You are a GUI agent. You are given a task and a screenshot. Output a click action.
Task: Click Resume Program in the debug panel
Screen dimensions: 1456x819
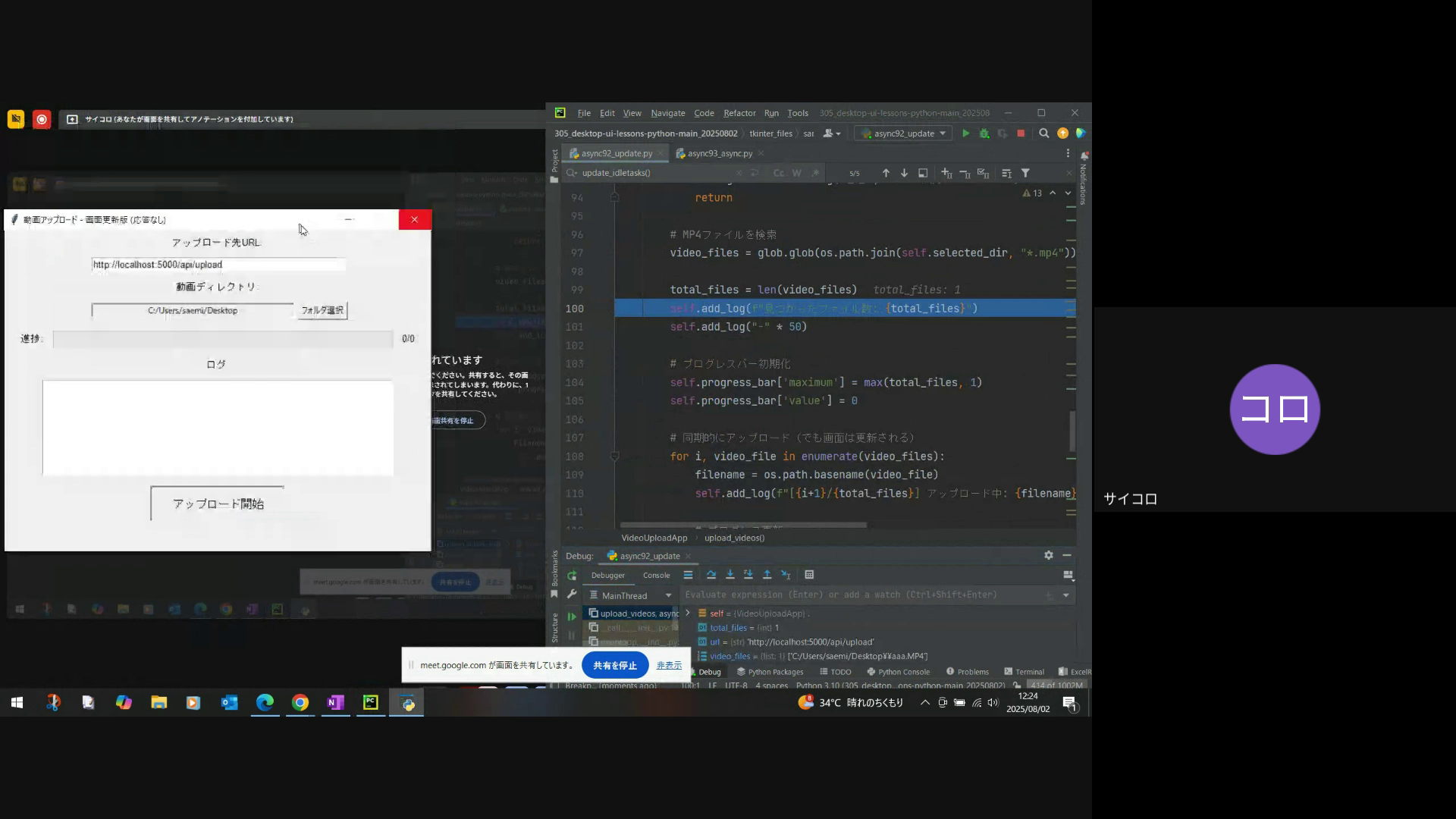click(x=572, y=617)
